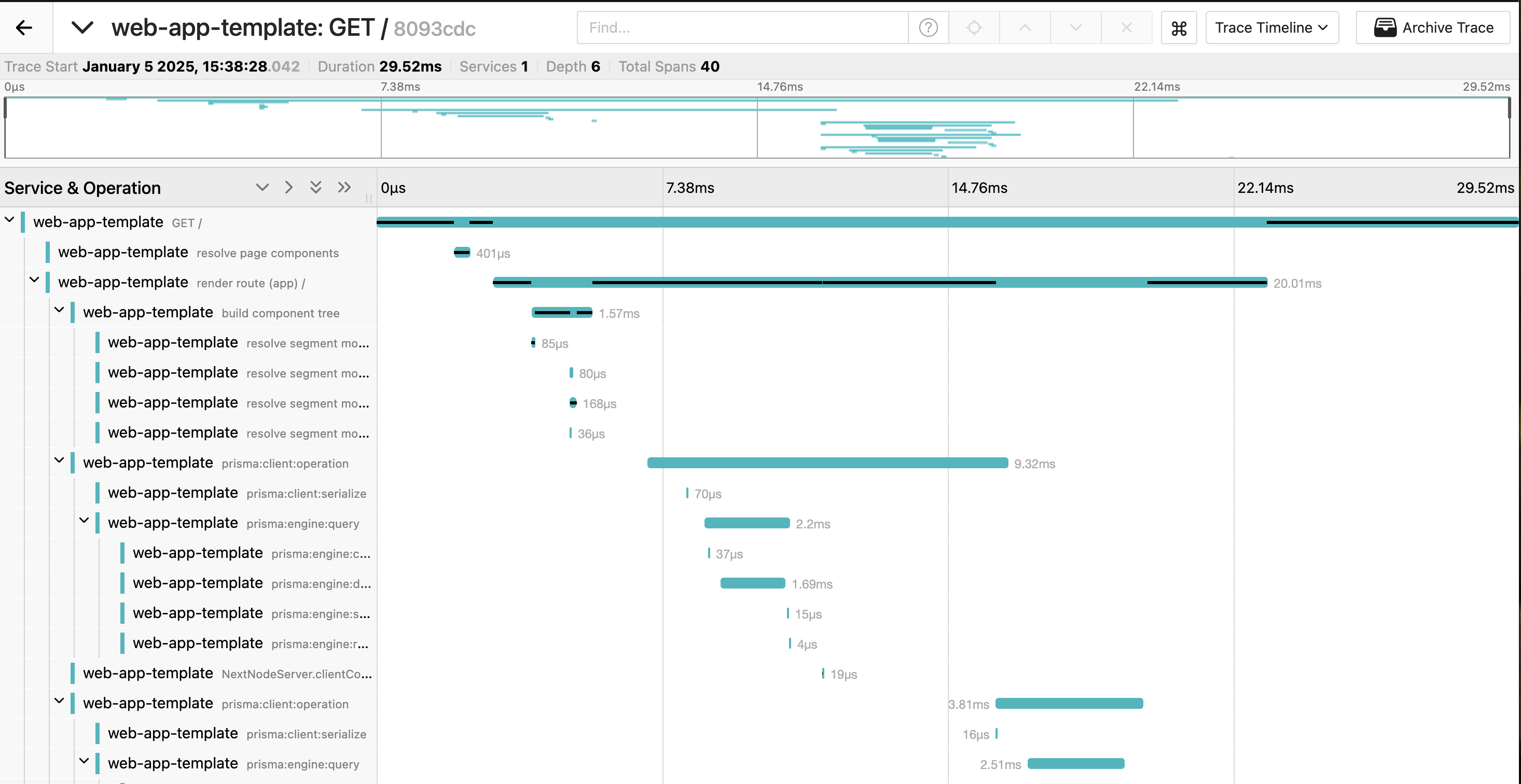Collapse the root GET / span
Viewport: 1521px width, 784px height.
(x=9, y=220)
